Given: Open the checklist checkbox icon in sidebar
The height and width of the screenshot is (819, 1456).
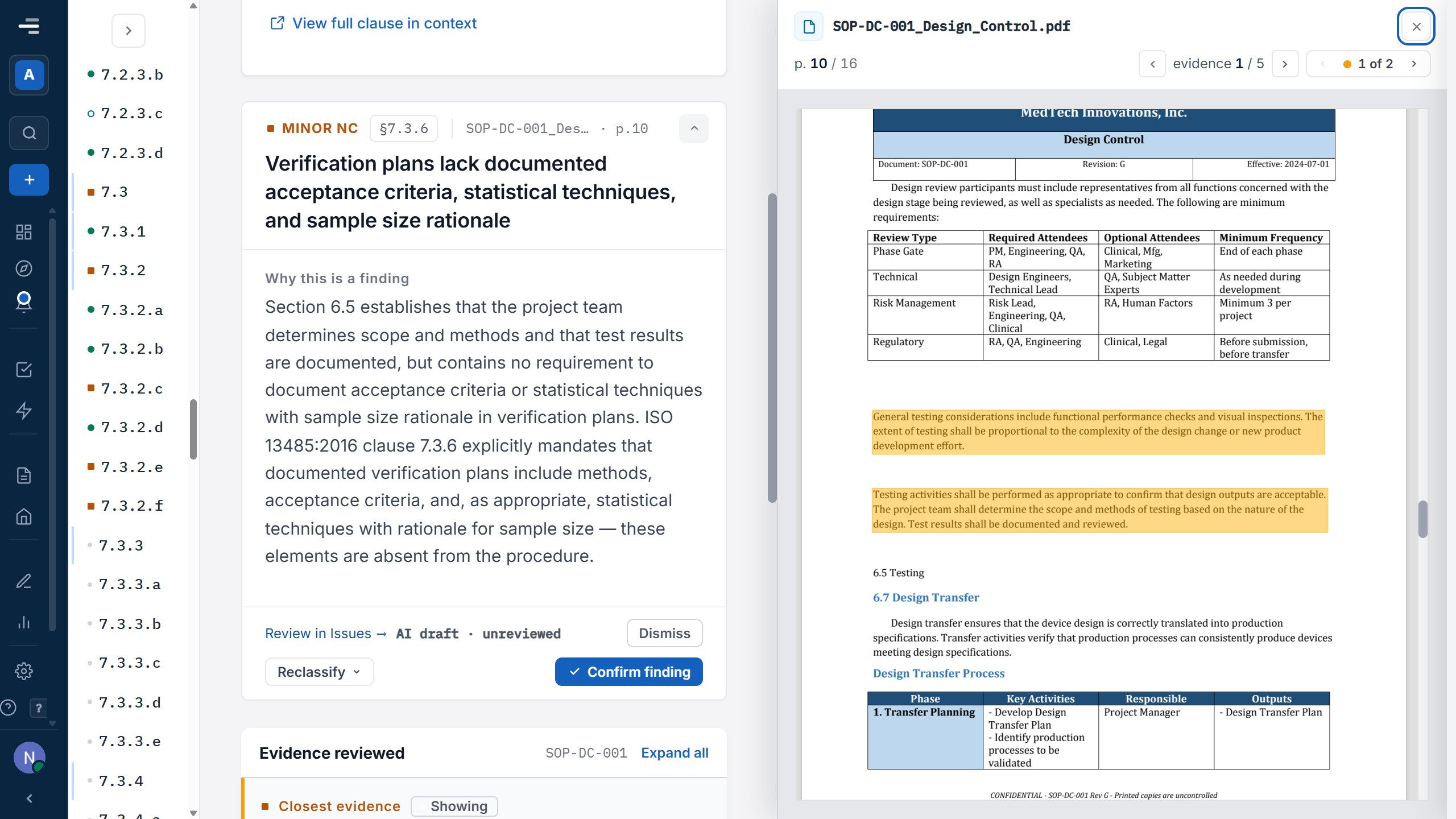Looking at the screenshot, I should 23,370.
